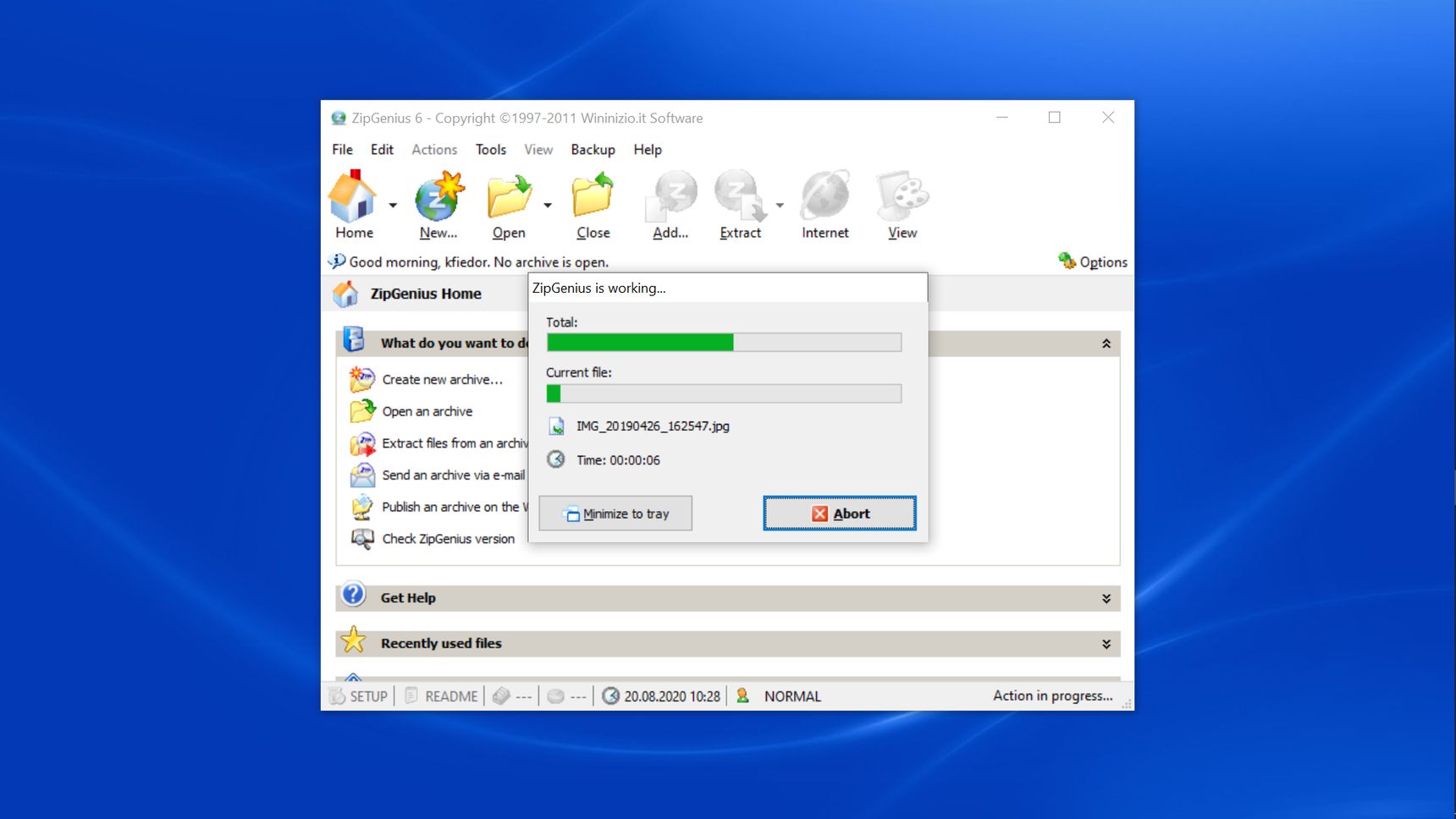Click the New archive toolbar icon
The height and width of the screenshot is (819, 1456).
pyautogui.click(x=439, y=196)
